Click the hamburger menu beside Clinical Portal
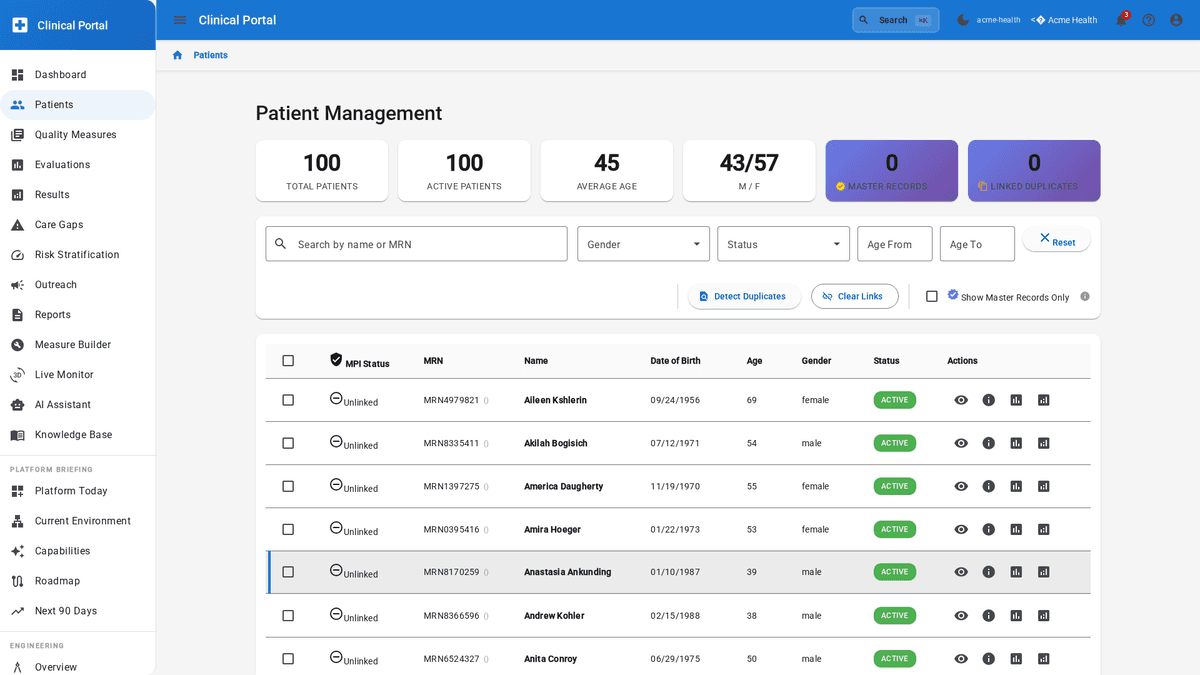Image resolution: width=1200 pixels, height=675 pixels. click(179, 19)
